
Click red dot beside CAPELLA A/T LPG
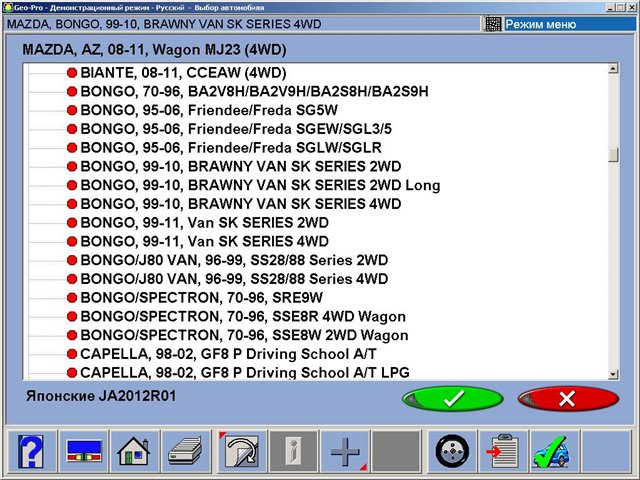[72, 373]
